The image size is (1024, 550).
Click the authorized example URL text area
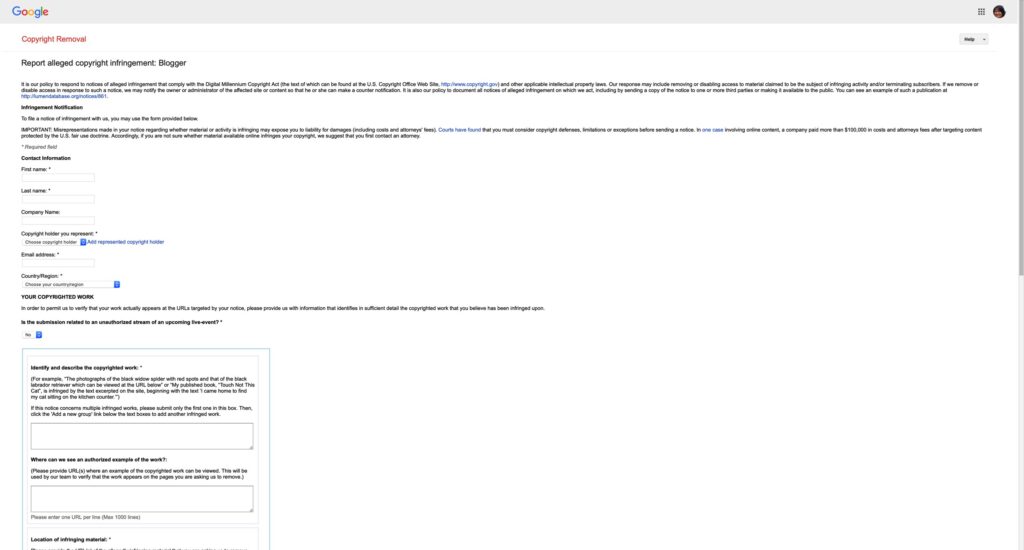[142, 499]
